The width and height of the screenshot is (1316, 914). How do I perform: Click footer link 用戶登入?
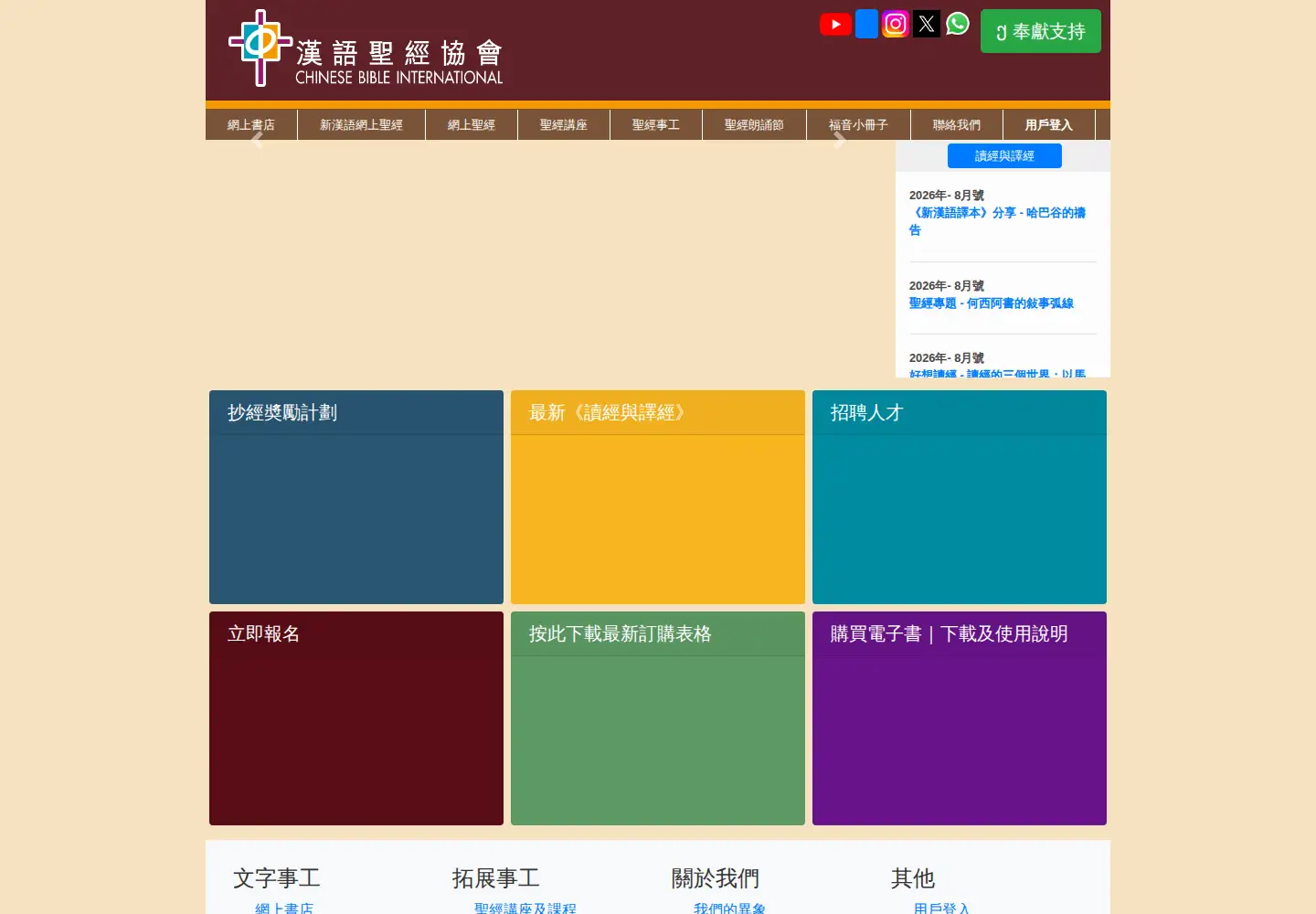coord(942,908)
